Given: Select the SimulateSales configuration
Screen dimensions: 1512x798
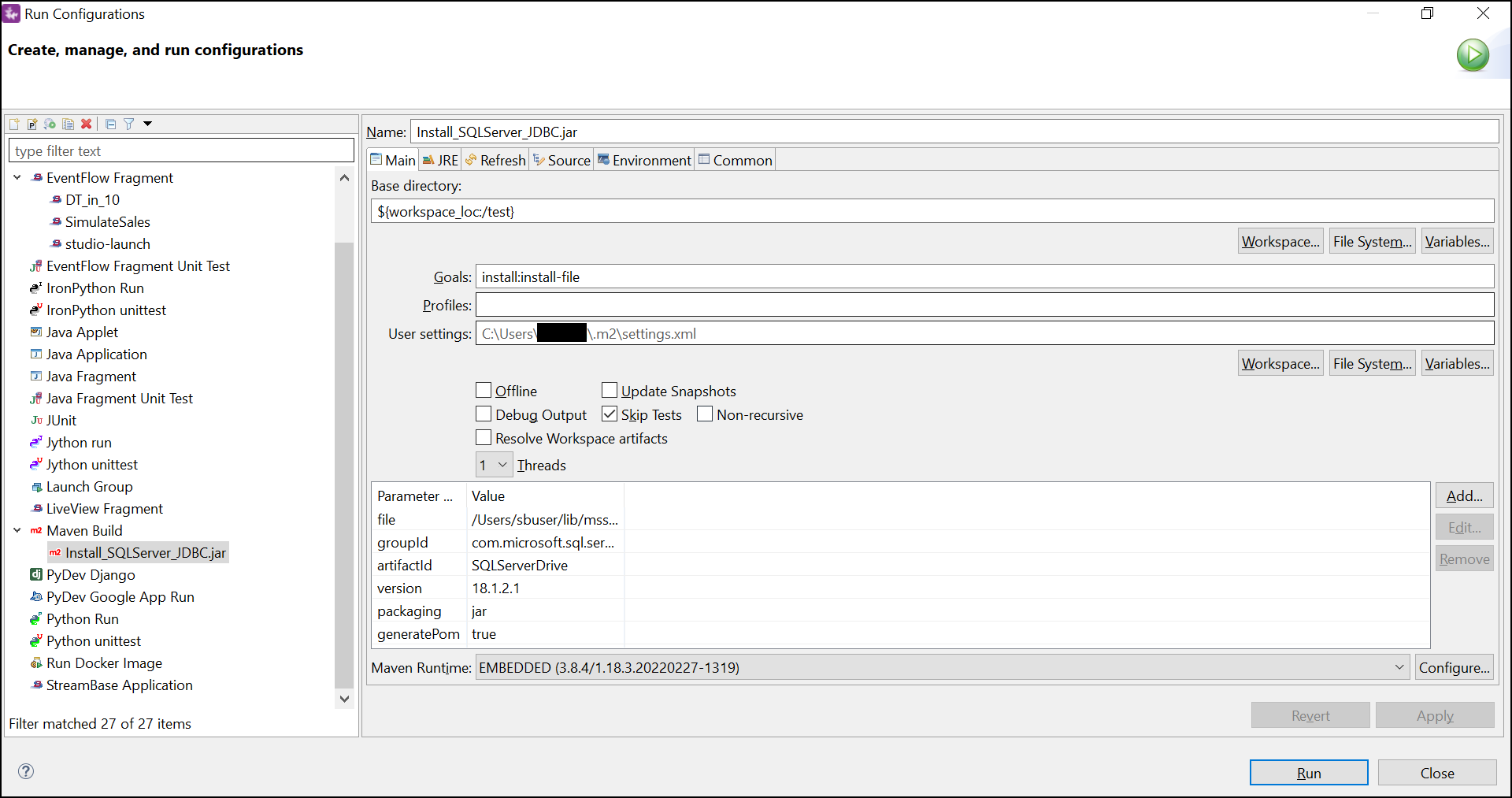Looking at the screenshot, I should point(107,222).
